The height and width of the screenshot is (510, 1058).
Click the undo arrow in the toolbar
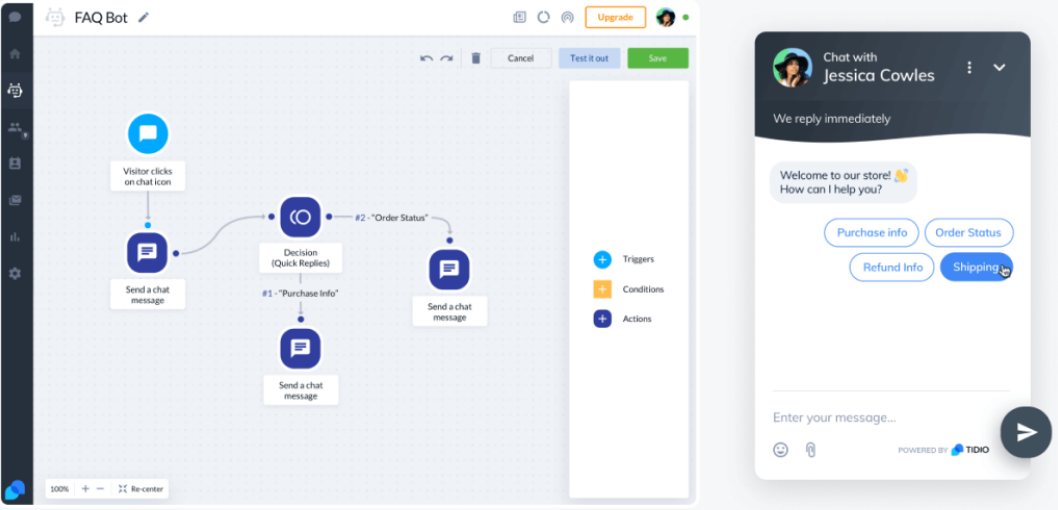(427, 58)
